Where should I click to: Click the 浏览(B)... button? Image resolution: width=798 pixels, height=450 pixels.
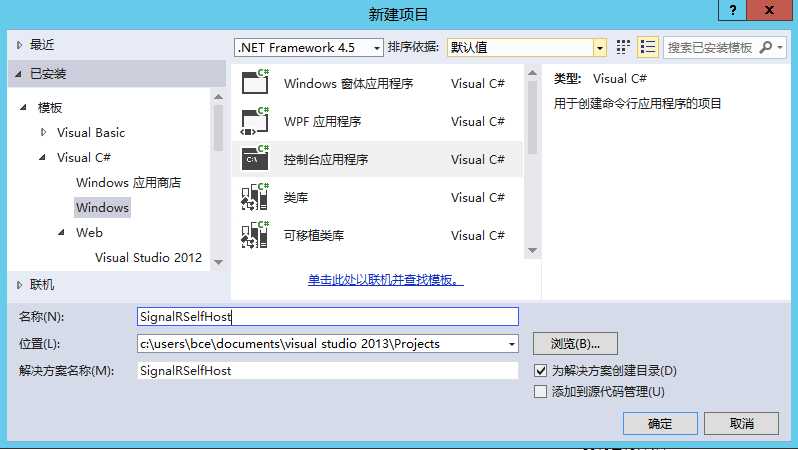point(575,344)
